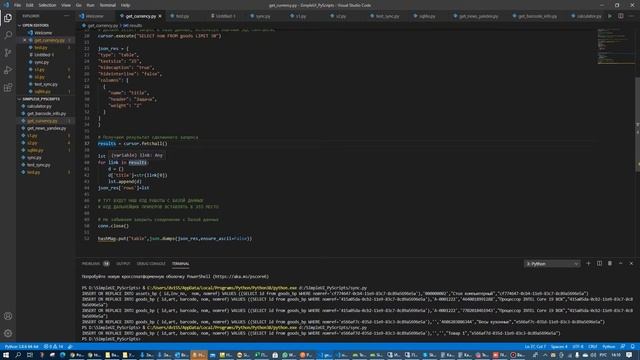The height and width of the screenshot is (360, 640).
Task: Open the Selection menu
Action: pos(47,5)
